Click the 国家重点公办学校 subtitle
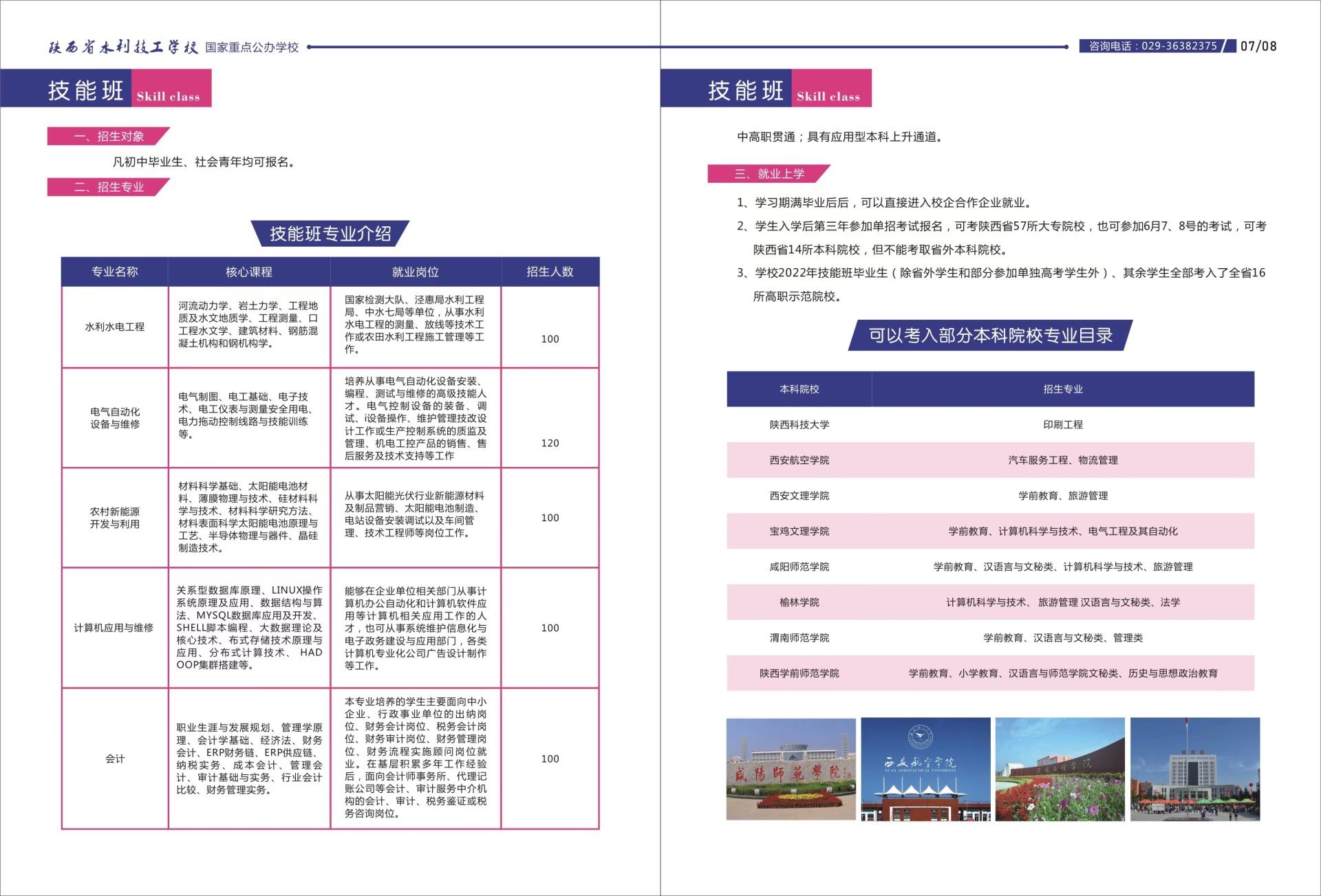The height and width of the screenshot is (896, 1321). [252, 47]
